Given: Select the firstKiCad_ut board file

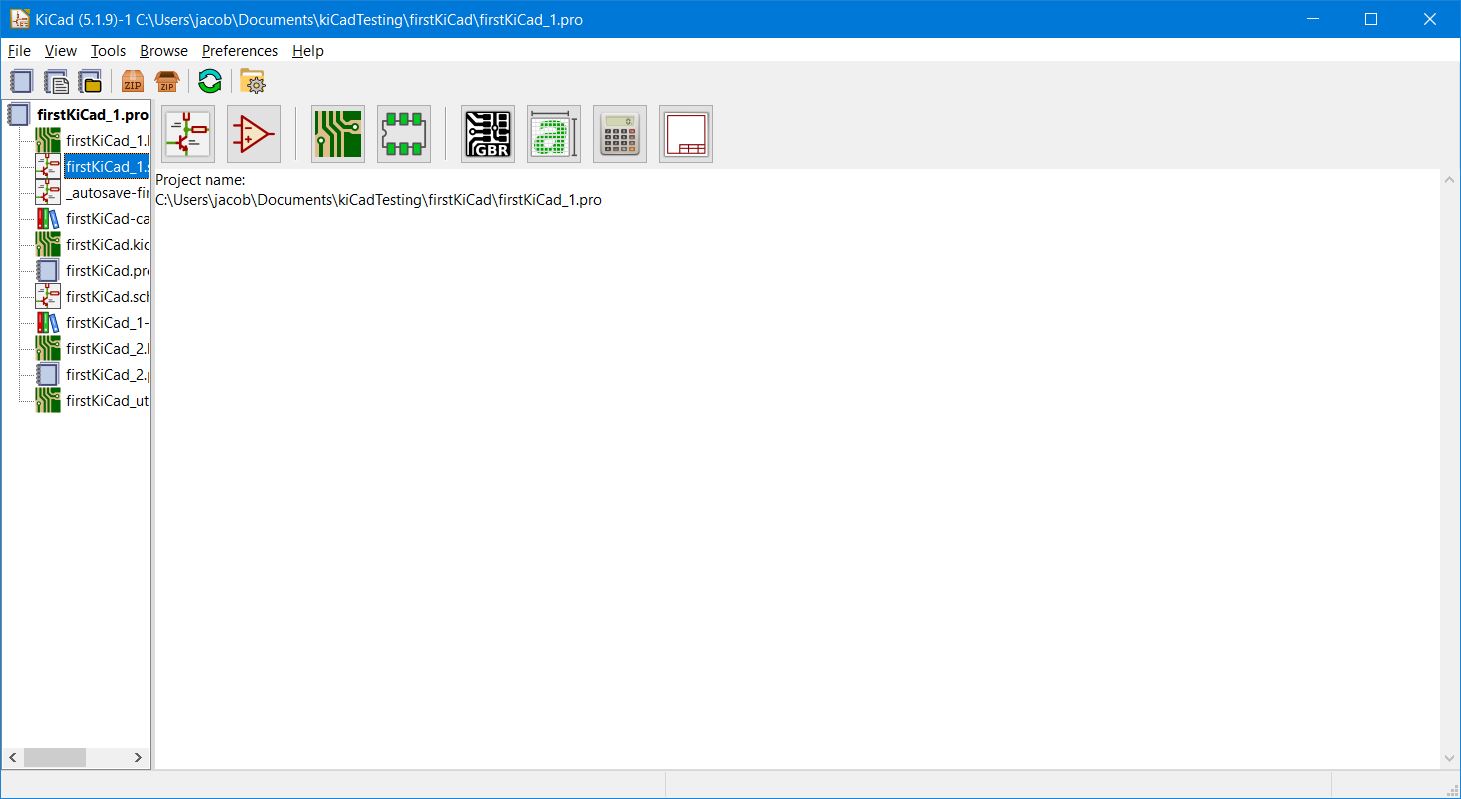Looking at the screenshot, I should pos(107,400).
